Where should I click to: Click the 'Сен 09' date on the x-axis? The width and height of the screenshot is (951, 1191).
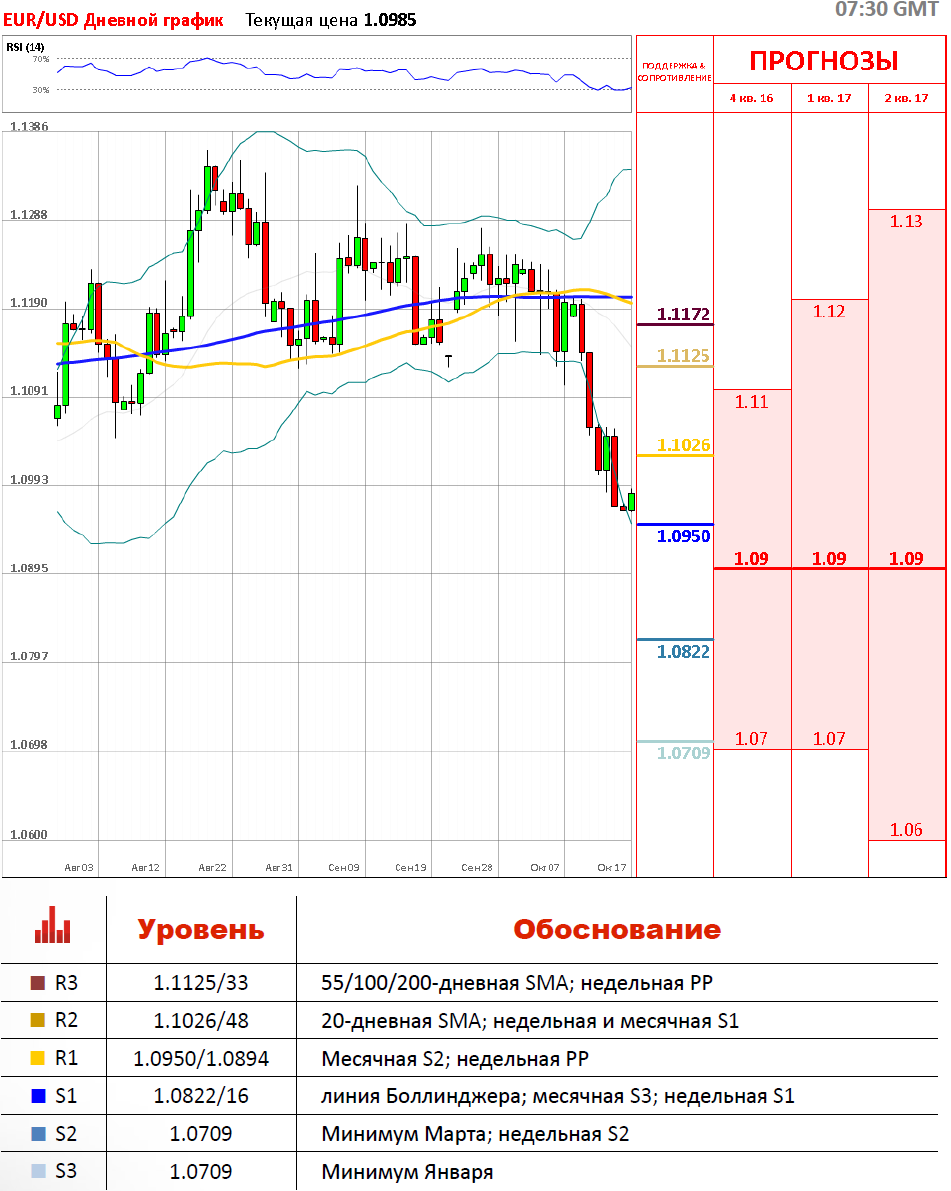[344, 867]
